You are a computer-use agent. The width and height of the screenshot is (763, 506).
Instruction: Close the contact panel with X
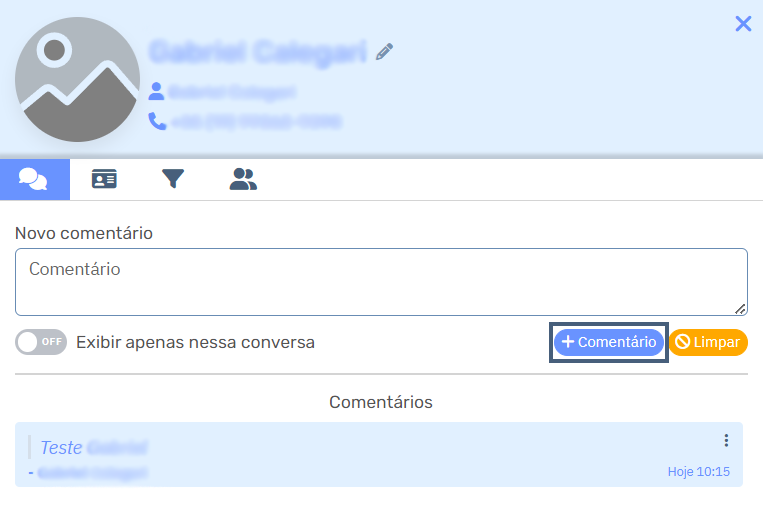tap(743, 23)
